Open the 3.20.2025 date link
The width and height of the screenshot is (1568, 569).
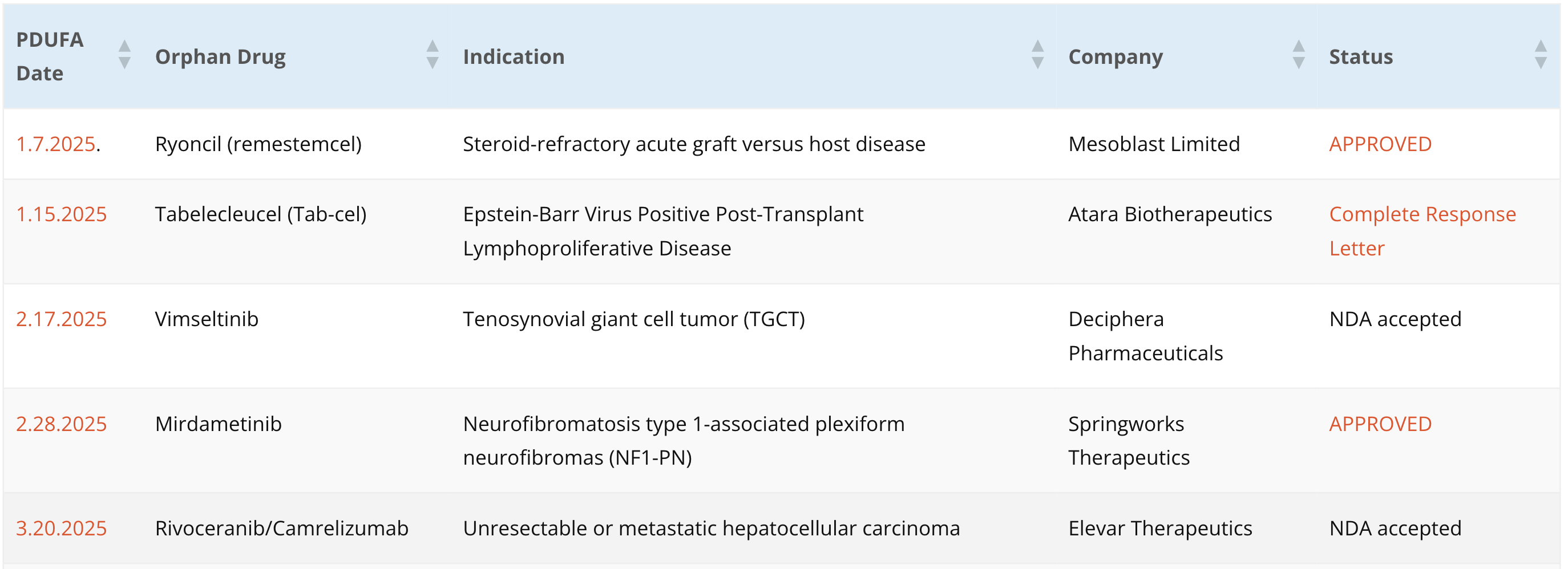61,529
